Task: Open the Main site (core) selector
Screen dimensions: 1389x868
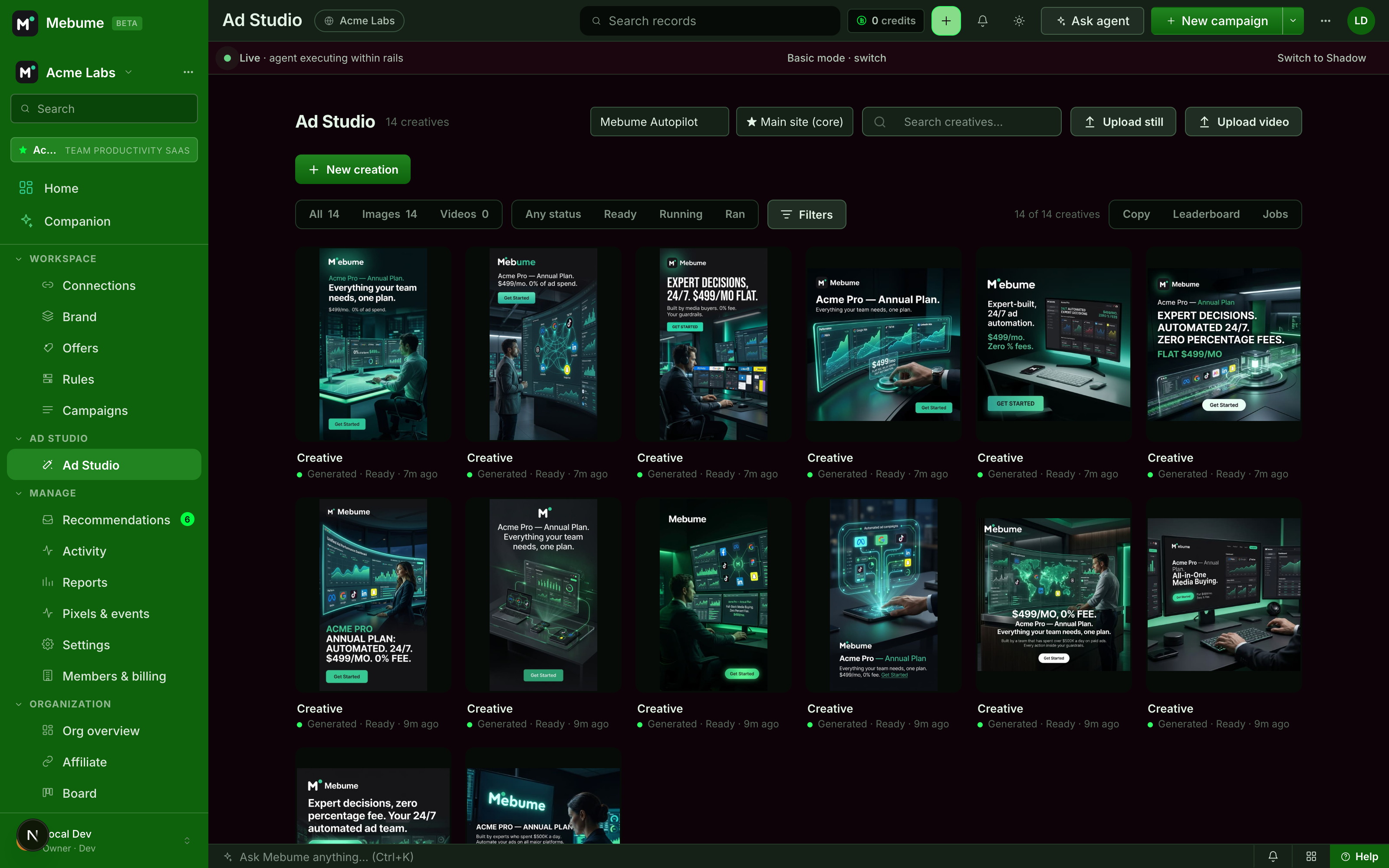Action: tap(794, 122)
